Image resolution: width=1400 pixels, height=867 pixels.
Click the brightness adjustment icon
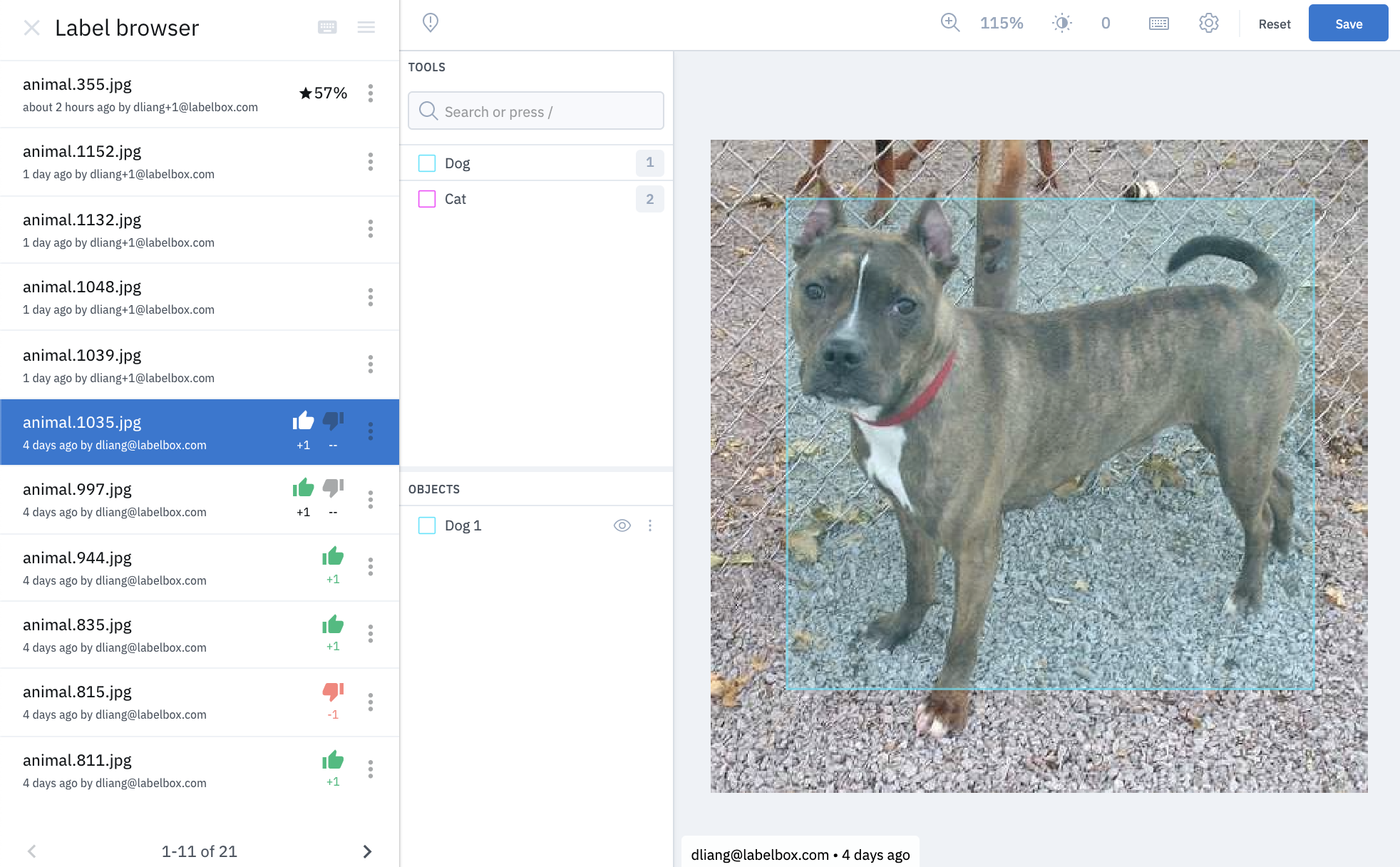(x=1061, y=23)
